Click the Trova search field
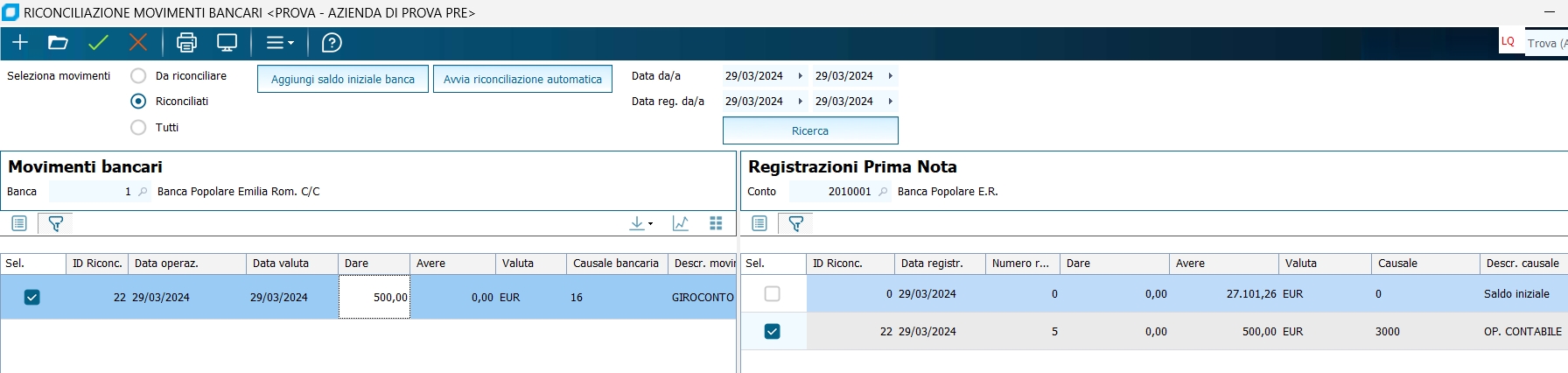This screenshot has width=1568, height=373. point(1546,43)
